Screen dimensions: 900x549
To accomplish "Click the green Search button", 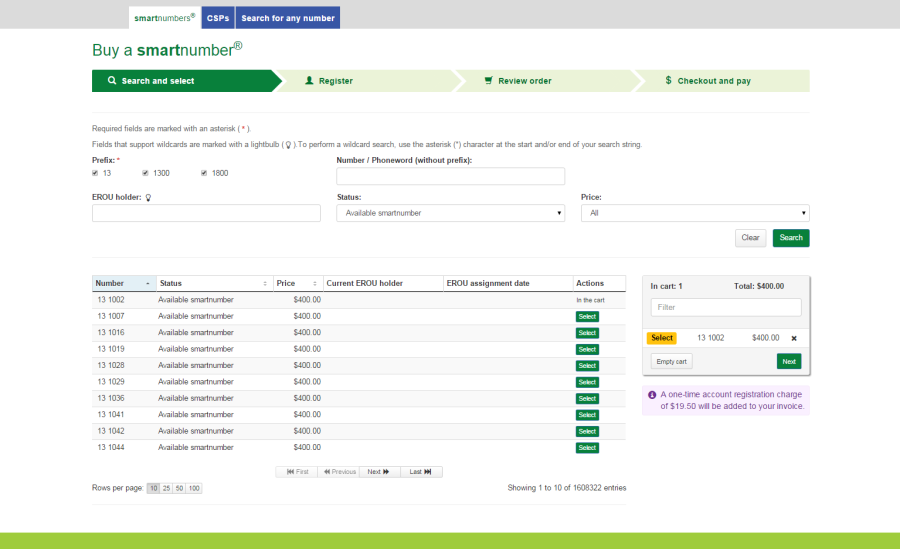I will point(791,238).
